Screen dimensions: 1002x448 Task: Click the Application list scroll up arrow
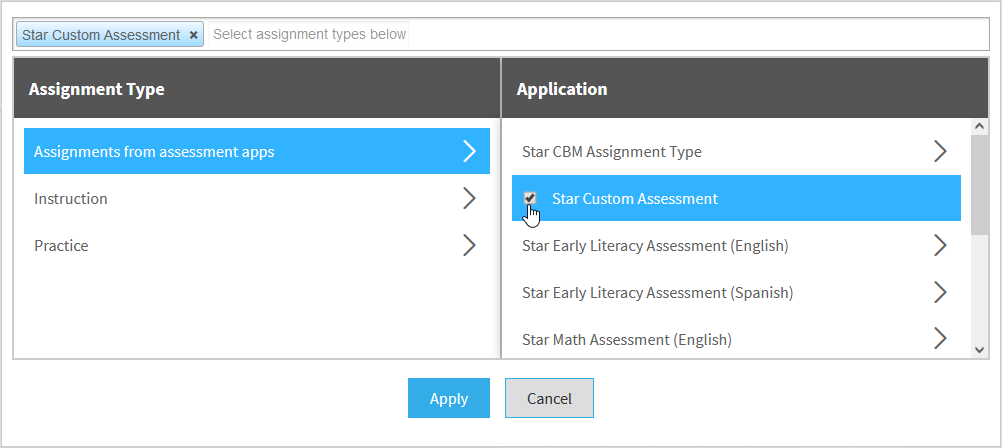click(980, 127)
